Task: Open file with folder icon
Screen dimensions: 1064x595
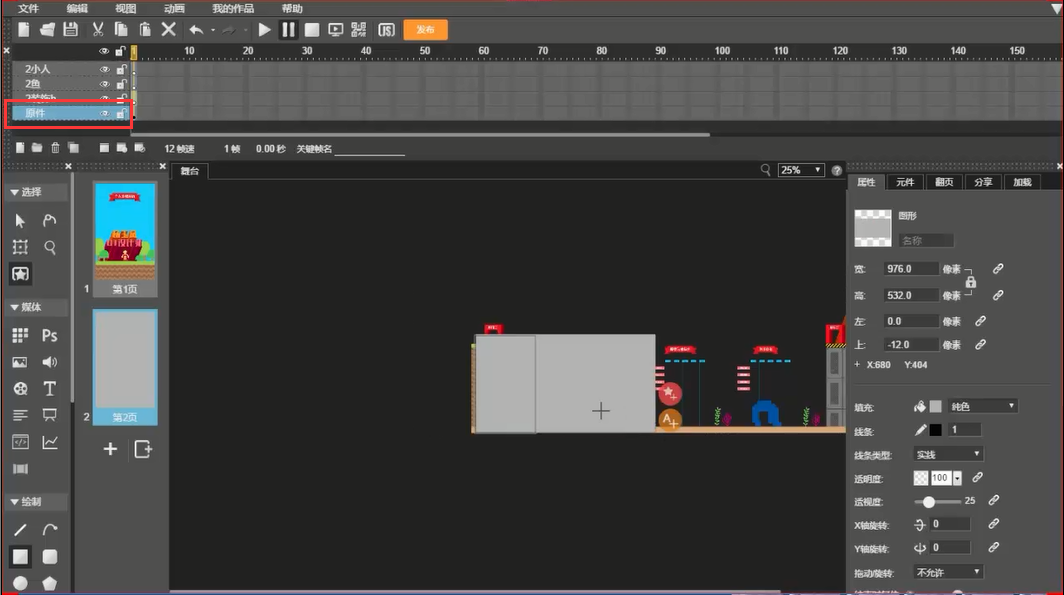Action: tap(47, 30)
